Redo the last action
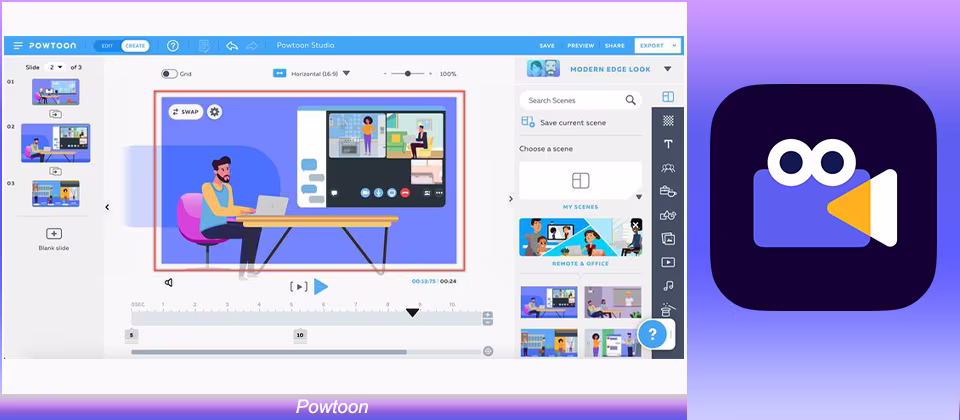 click(252, 46)
